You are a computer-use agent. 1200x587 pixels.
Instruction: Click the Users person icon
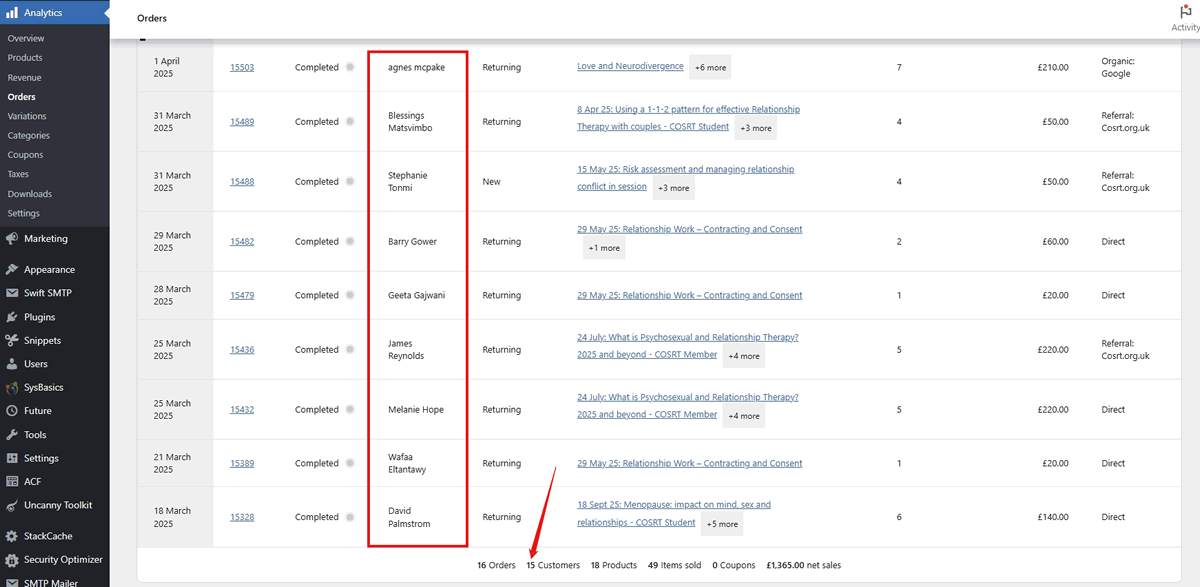(12, 364)
